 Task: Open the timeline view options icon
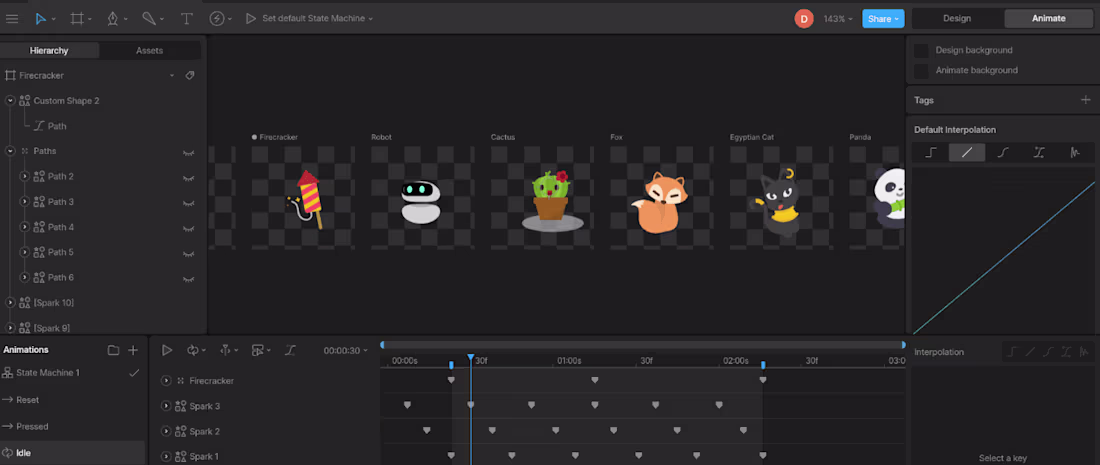(261, 350)
